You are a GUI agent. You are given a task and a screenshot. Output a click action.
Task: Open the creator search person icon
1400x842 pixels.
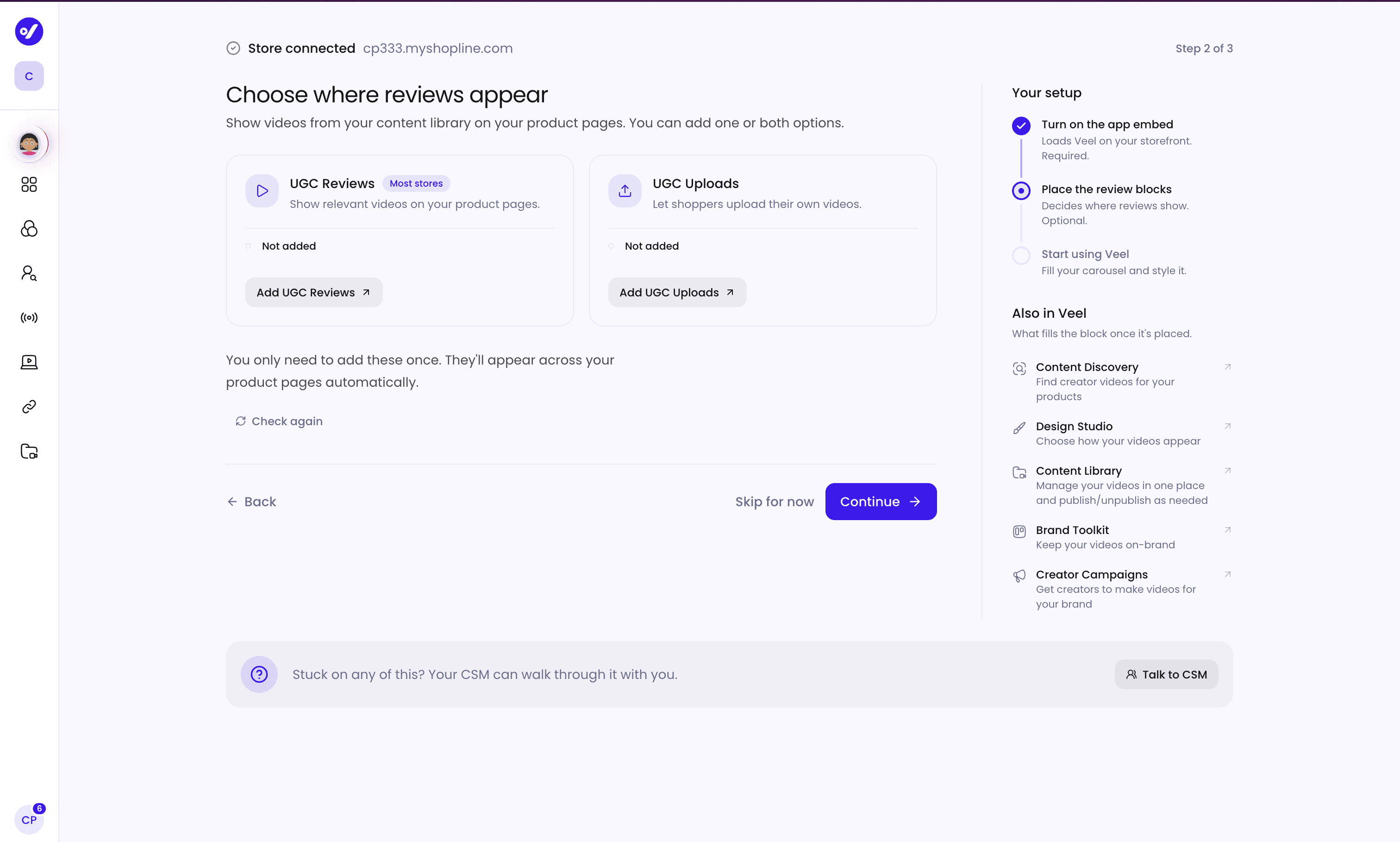point(29,273)
